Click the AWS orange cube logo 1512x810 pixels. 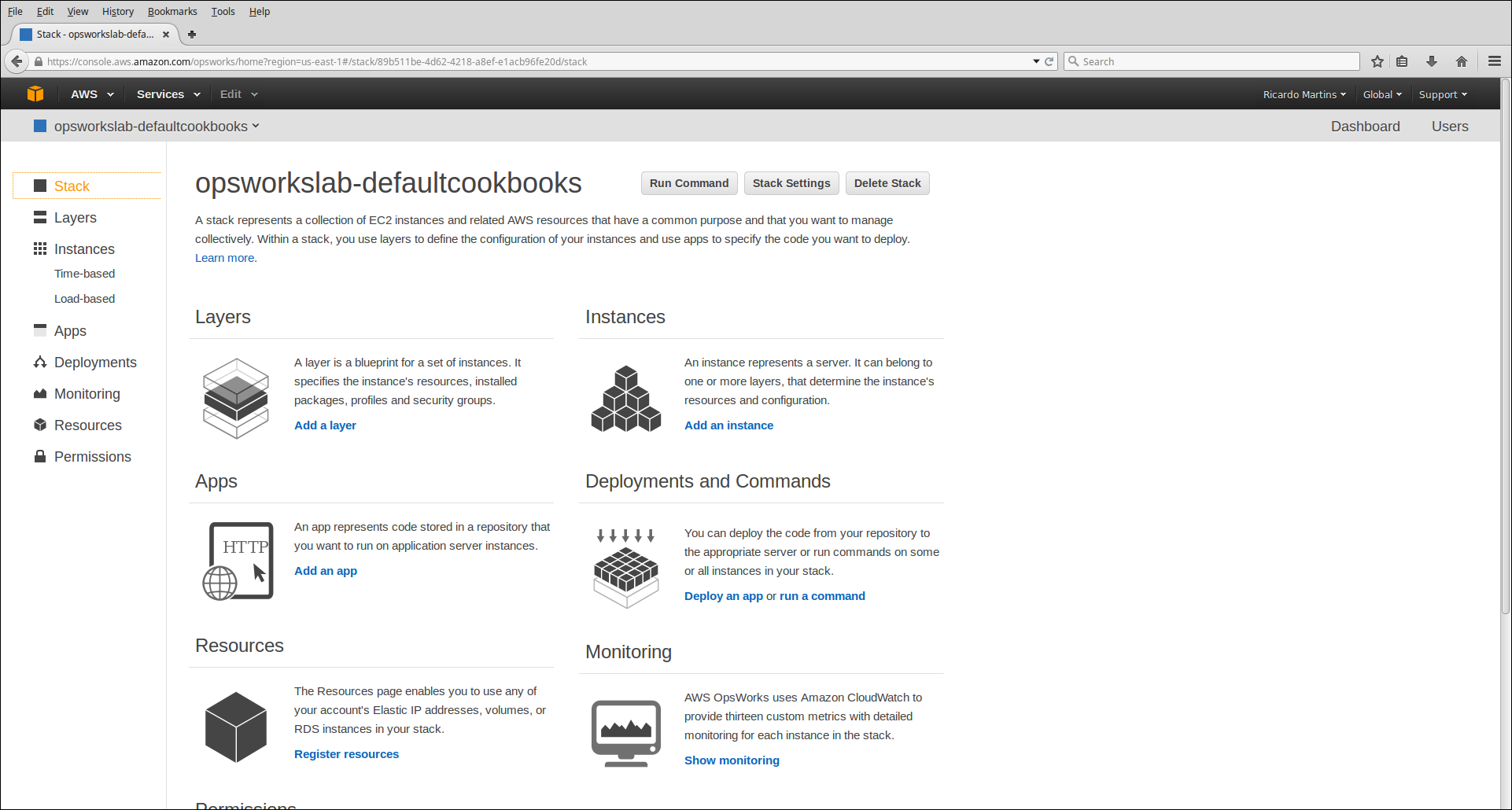point(35,94)
